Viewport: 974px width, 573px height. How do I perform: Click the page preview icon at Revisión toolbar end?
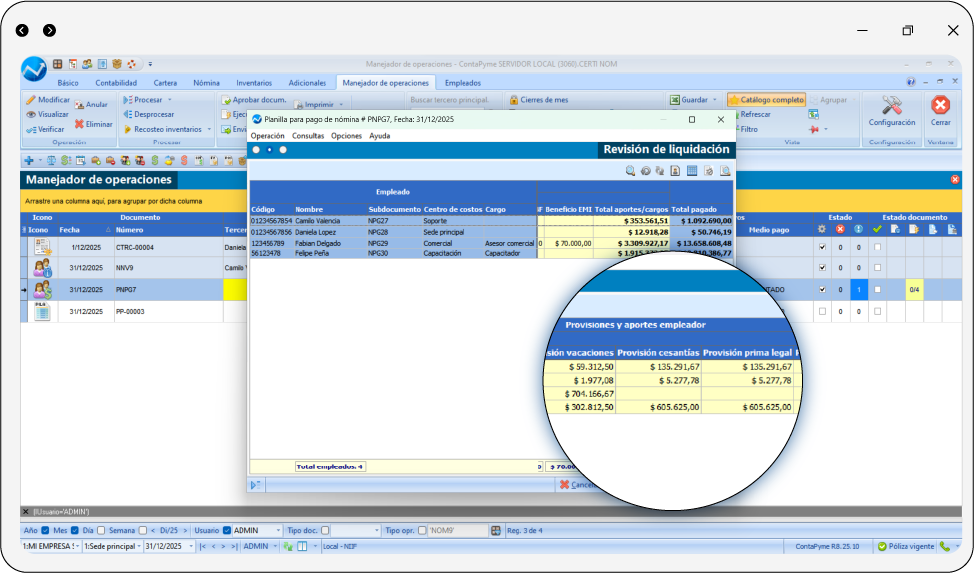coord(725,171)
